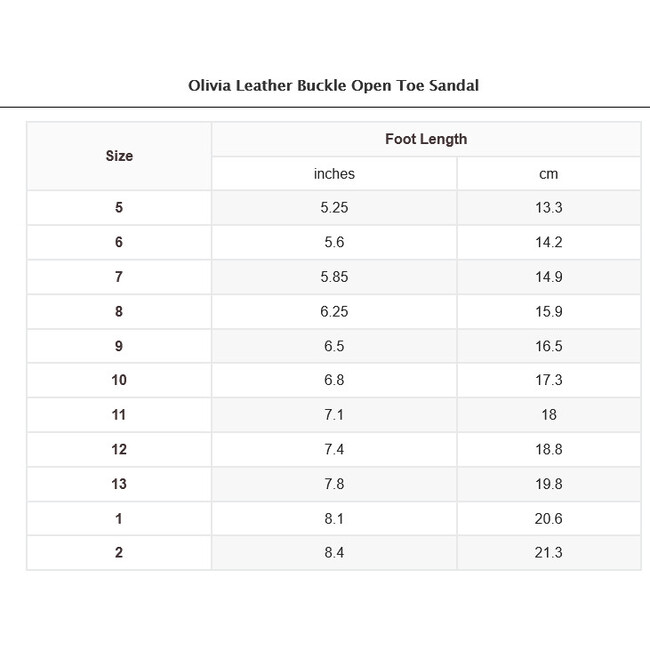Select the 17.3 cm cell

(x=549, y=380)
